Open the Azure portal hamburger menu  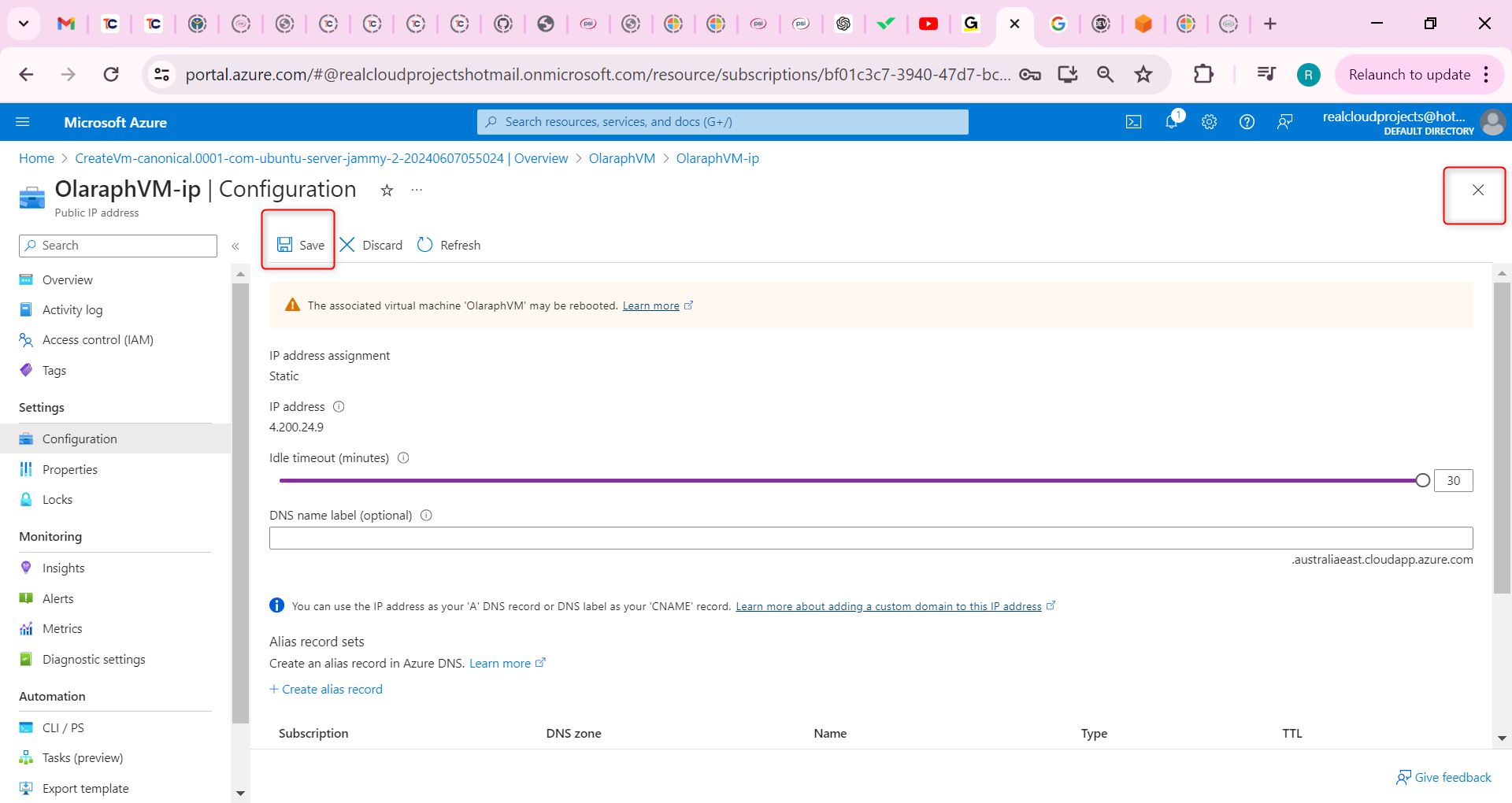[x=23, y=122]
